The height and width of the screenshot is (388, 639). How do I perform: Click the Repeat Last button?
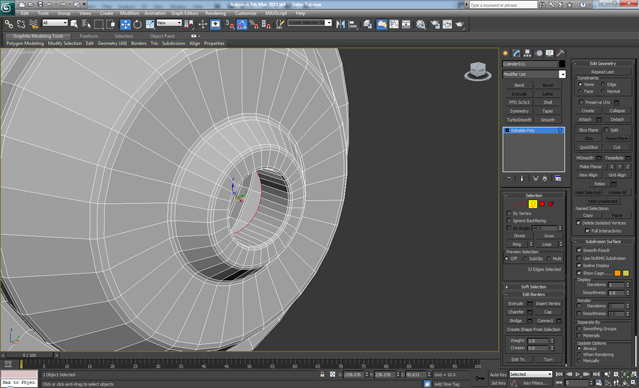(603, 72)
